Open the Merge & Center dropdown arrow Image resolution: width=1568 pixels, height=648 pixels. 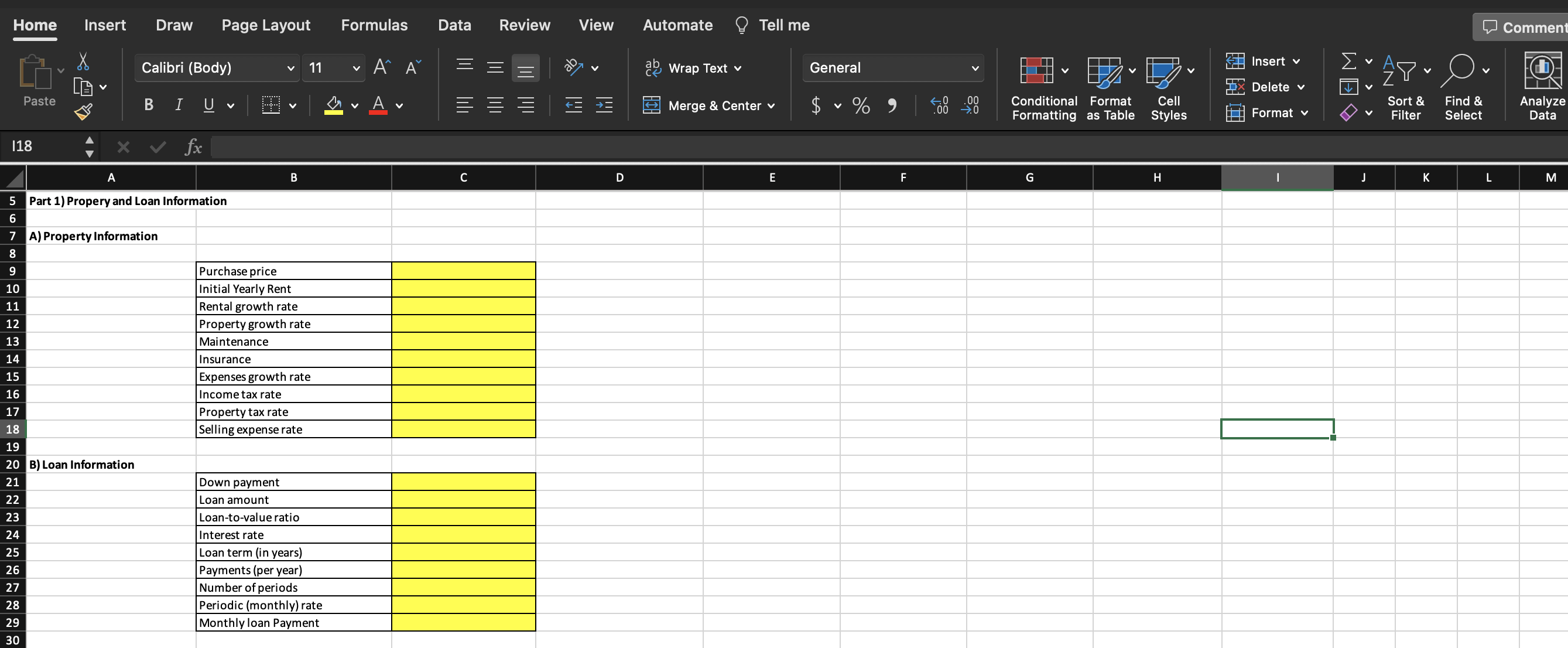tap(771, 106)
